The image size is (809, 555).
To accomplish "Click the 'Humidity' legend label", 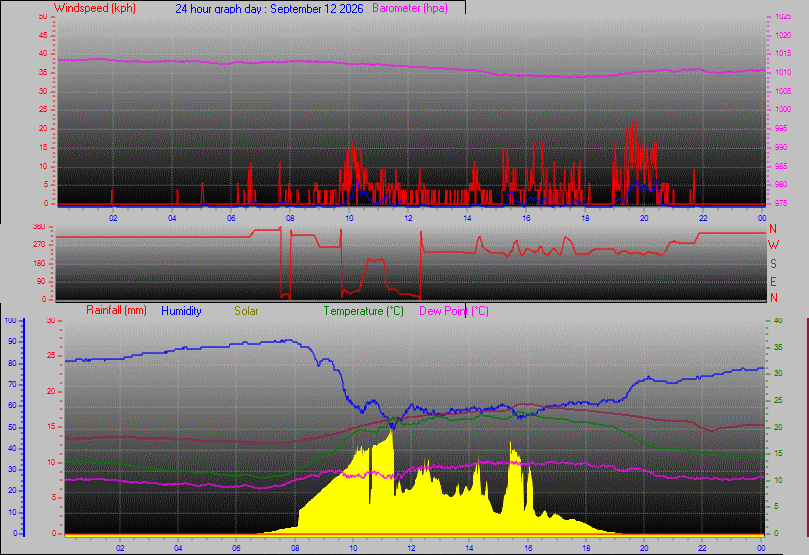I will coord(181,311).
